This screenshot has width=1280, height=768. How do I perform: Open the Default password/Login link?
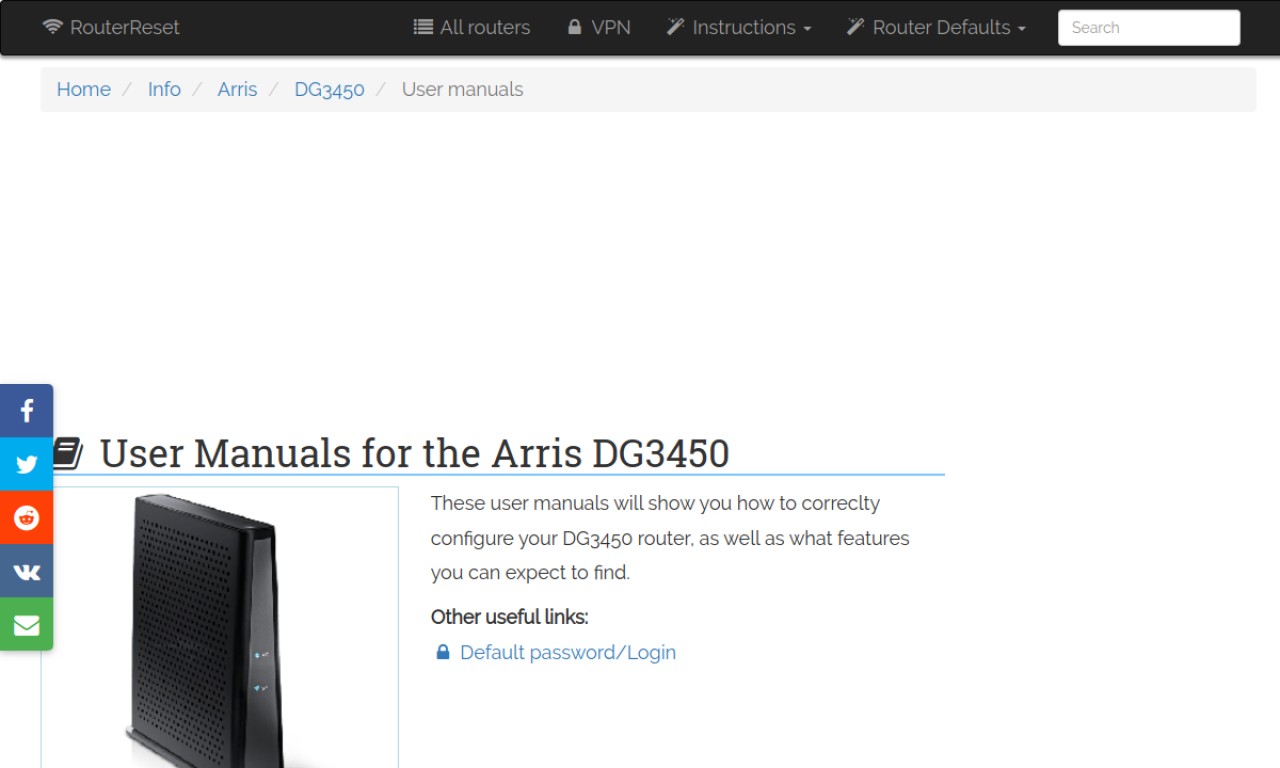point(568,652)
